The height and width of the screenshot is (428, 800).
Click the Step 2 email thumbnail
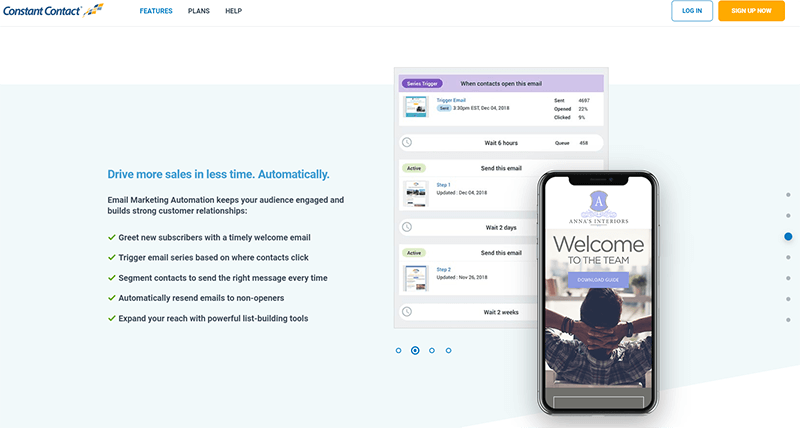[416, 279]
